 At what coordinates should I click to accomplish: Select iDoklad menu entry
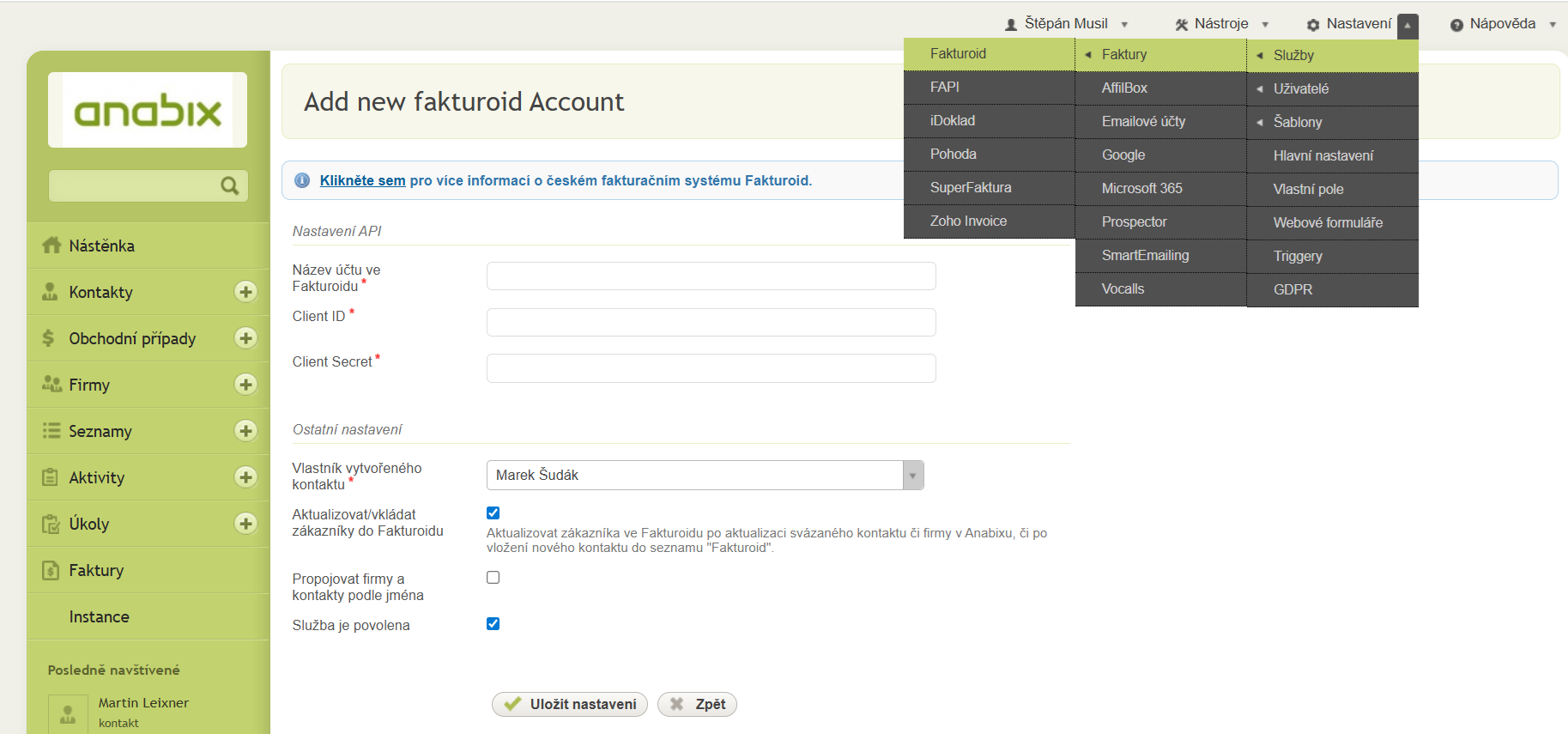tap(990, 120)
